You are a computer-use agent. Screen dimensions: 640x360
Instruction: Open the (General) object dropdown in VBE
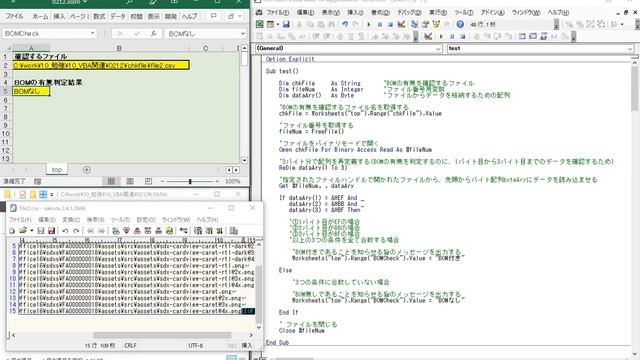click(x=438, y=49)
